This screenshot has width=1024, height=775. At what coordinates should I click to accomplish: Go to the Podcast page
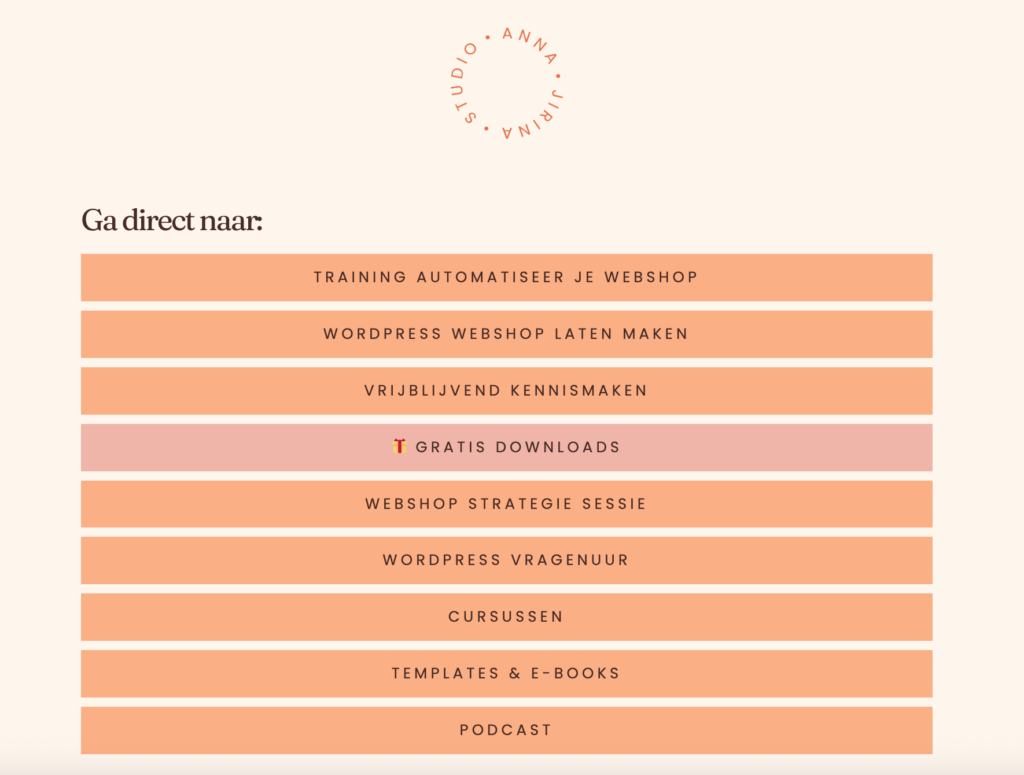point(506,730)
